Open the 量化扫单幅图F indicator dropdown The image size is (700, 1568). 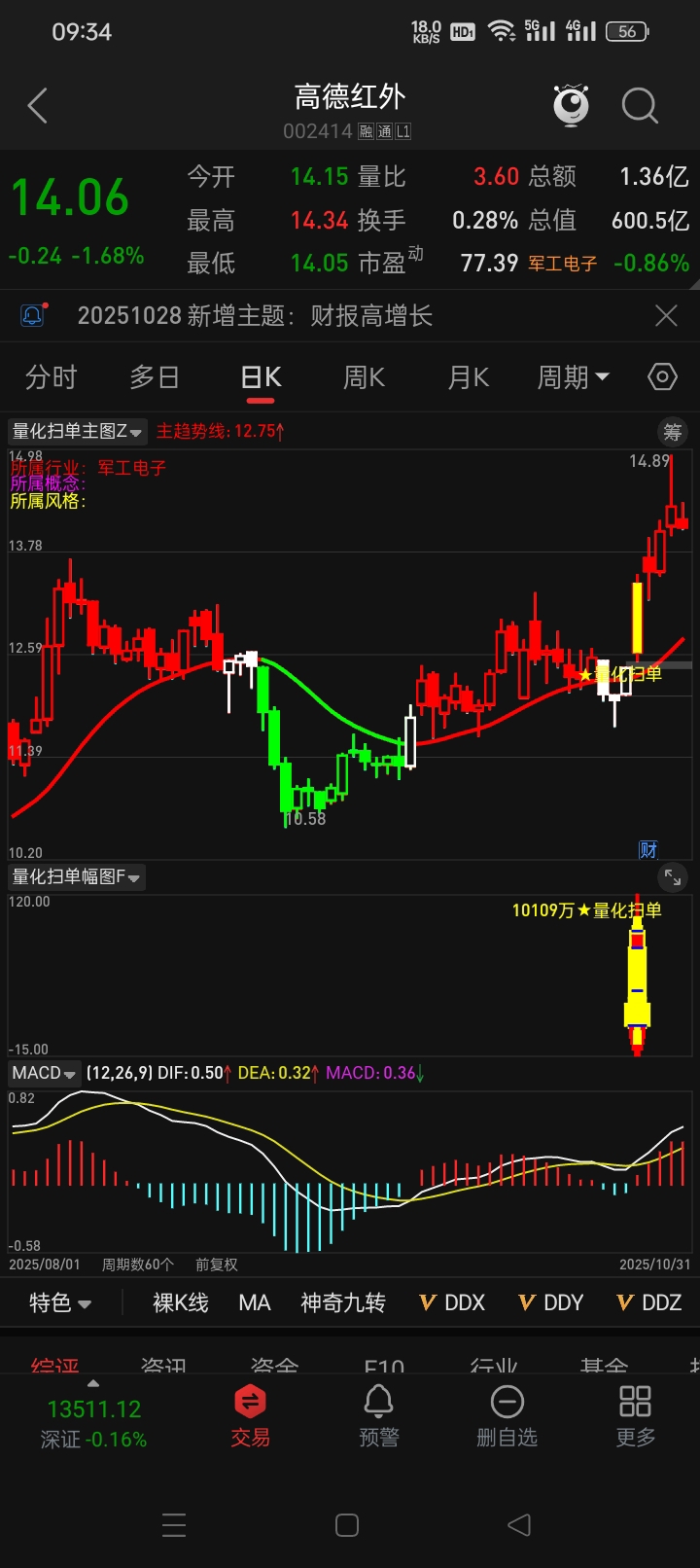(76, 877)
